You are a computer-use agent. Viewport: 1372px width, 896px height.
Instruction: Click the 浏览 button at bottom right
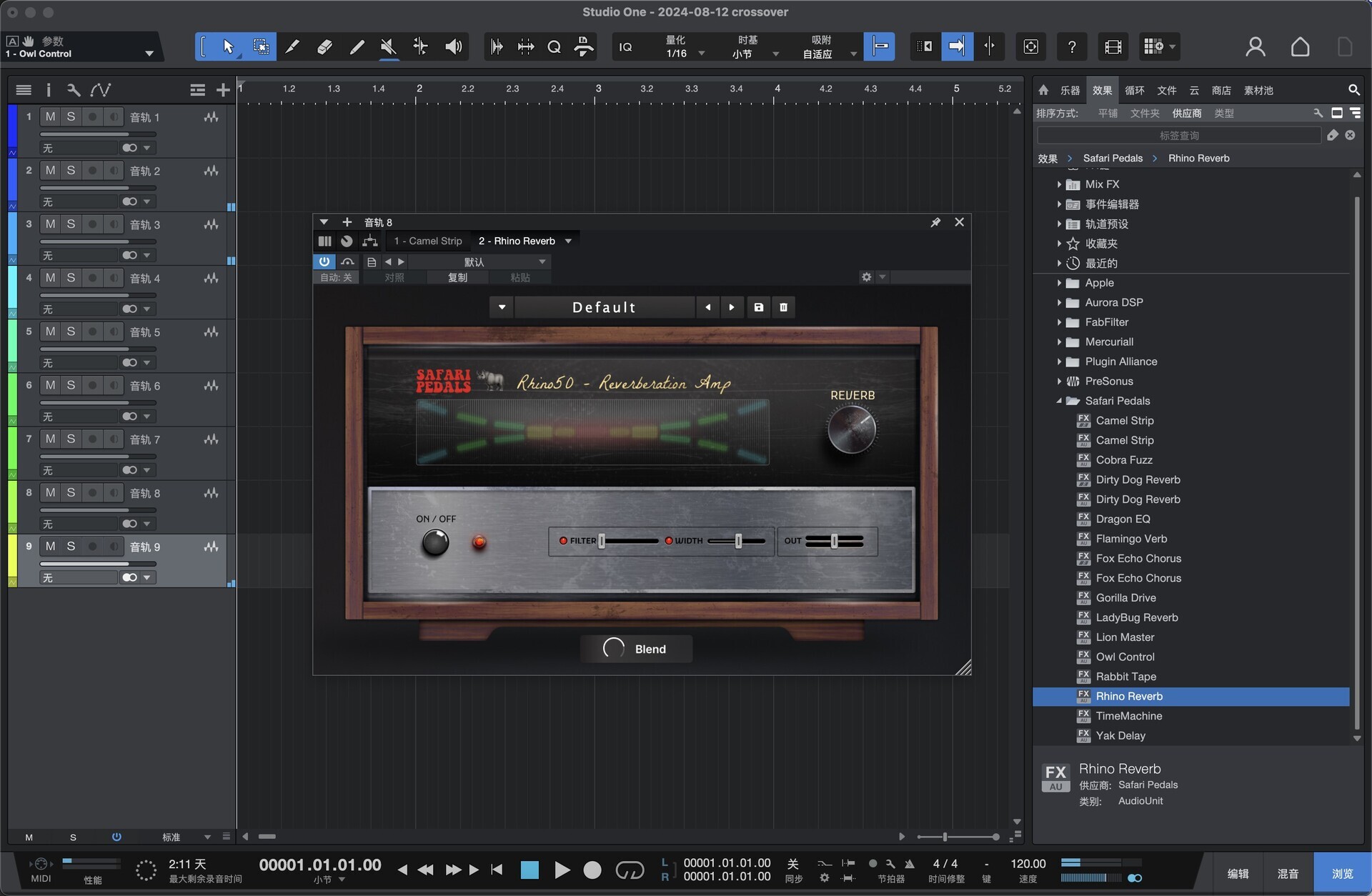tap(1342, 874)
